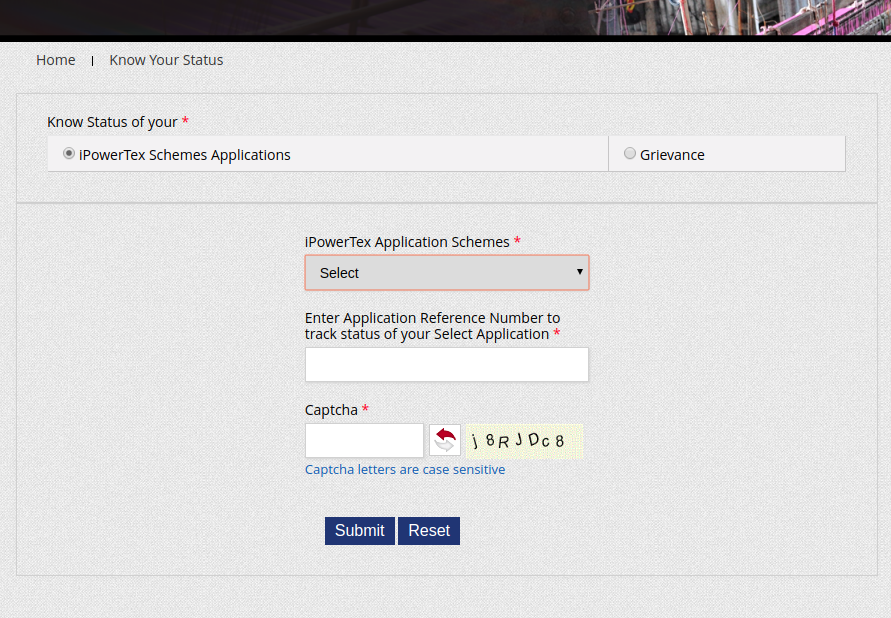This screenshot has width=891, height=618.
Task: Go to Home in the breadcrumb
Action: point(56,60)
